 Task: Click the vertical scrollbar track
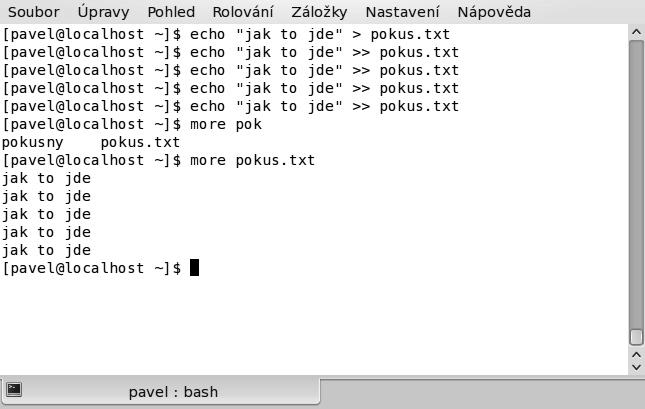[636, 193]
